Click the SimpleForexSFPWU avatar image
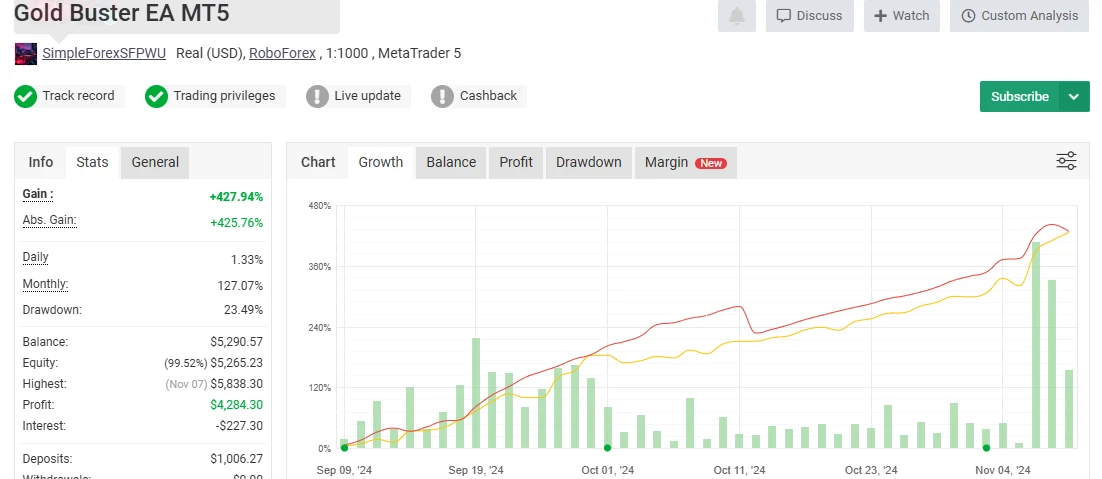Viewport: 1102px width, 479px height. (26, 54)
